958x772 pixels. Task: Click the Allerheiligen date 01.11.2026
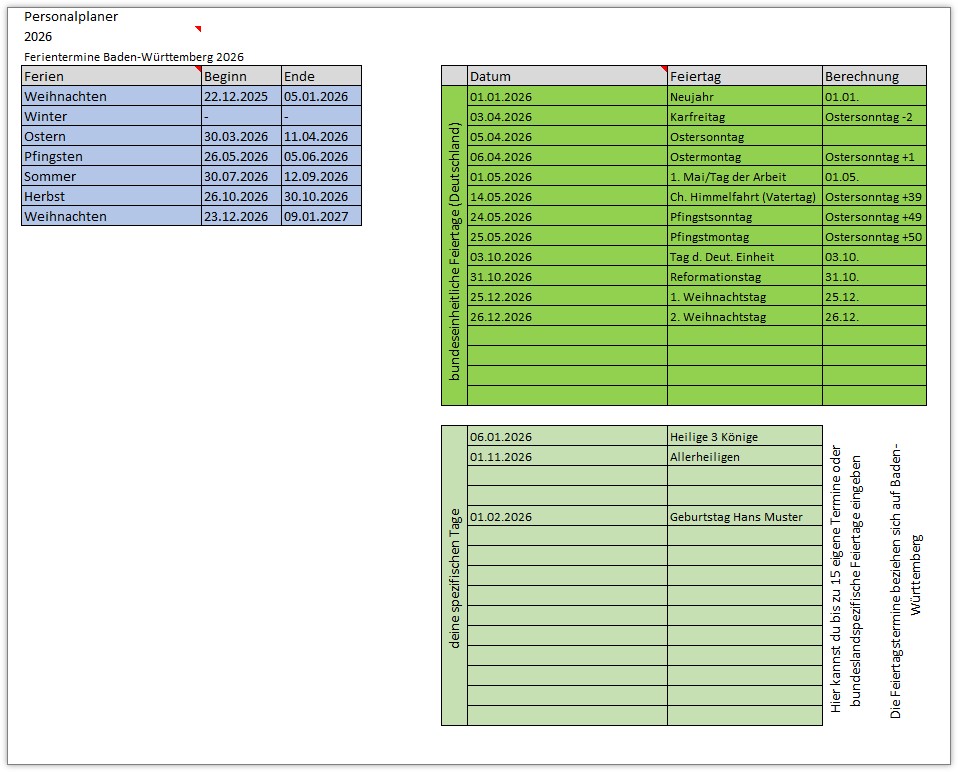tap(566, 456)
